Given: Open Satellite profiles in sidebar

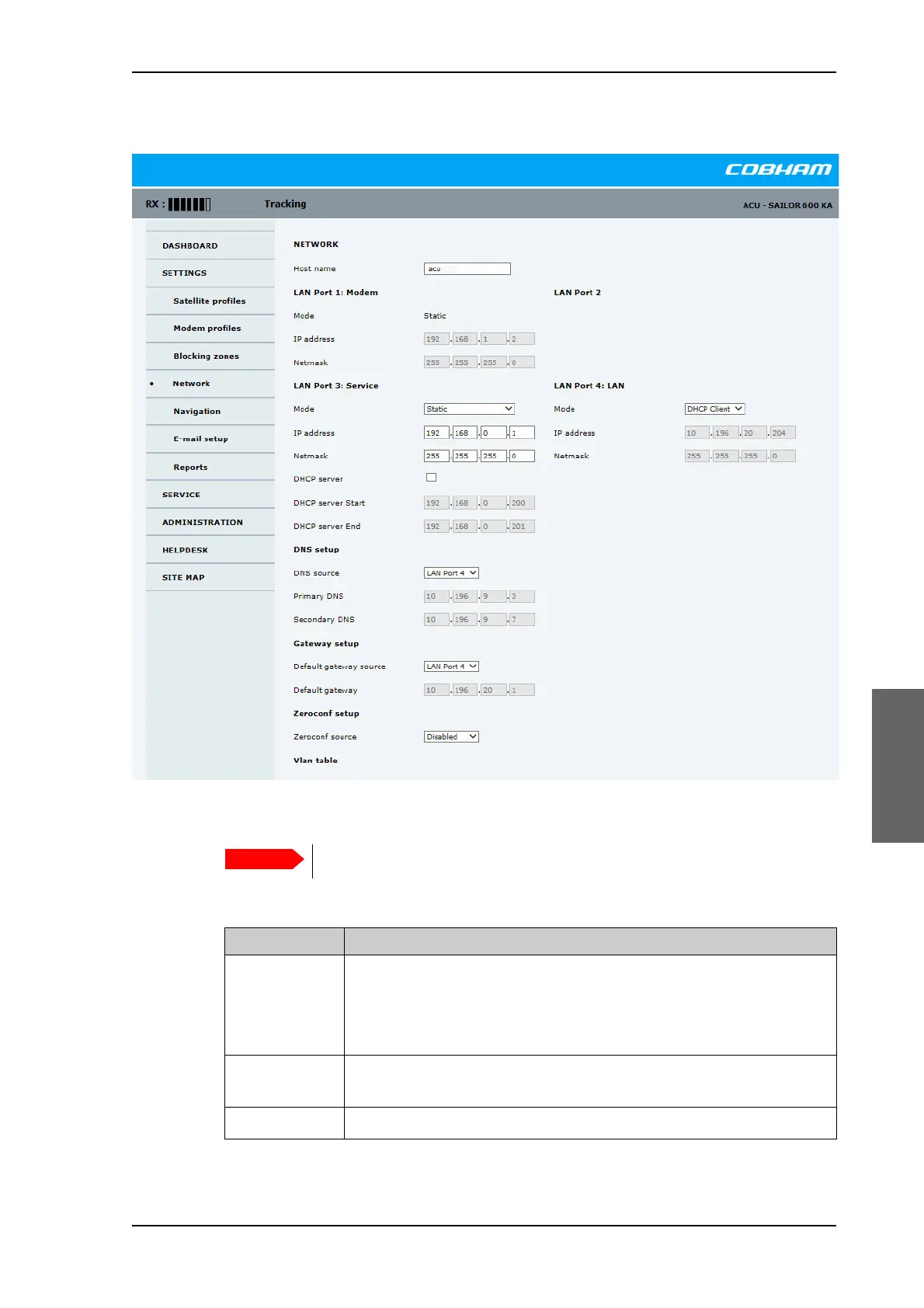Looking at the screenshot, I should [210, 301].
